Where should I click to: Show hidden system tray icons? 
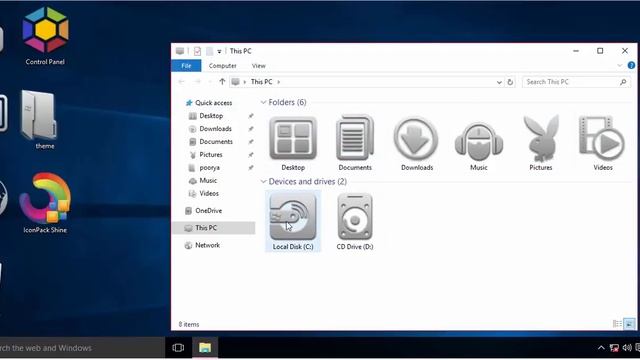(601, 348)
